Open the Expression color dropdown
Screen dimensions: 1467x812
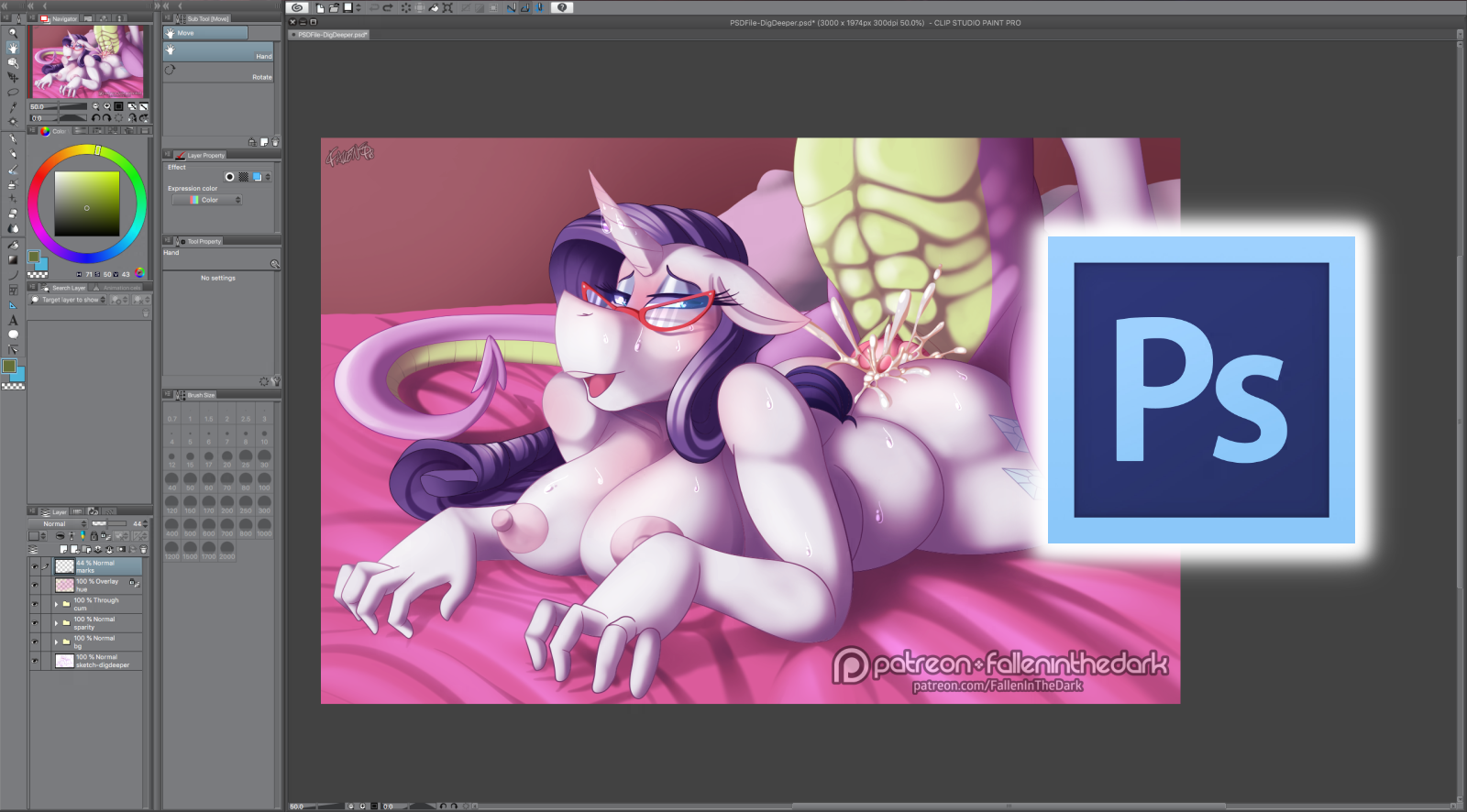207,200
